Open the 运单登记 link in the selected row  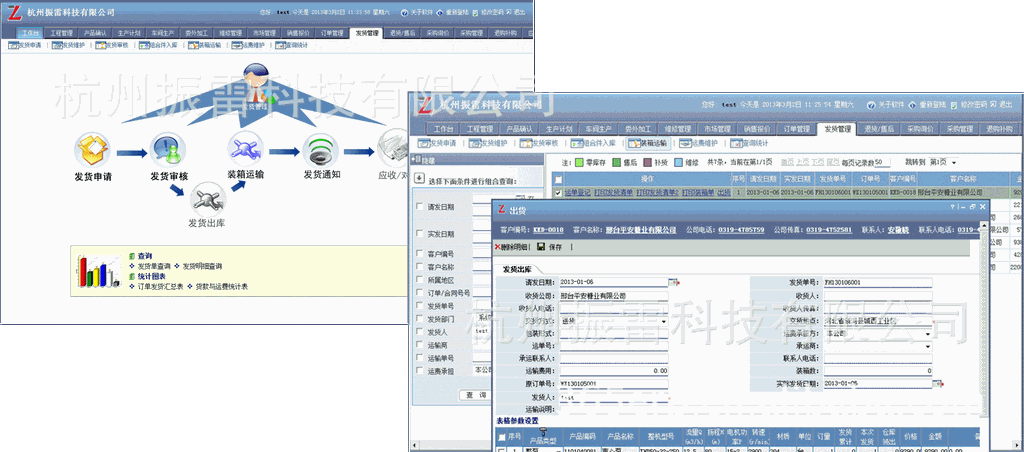coord(577,193)
